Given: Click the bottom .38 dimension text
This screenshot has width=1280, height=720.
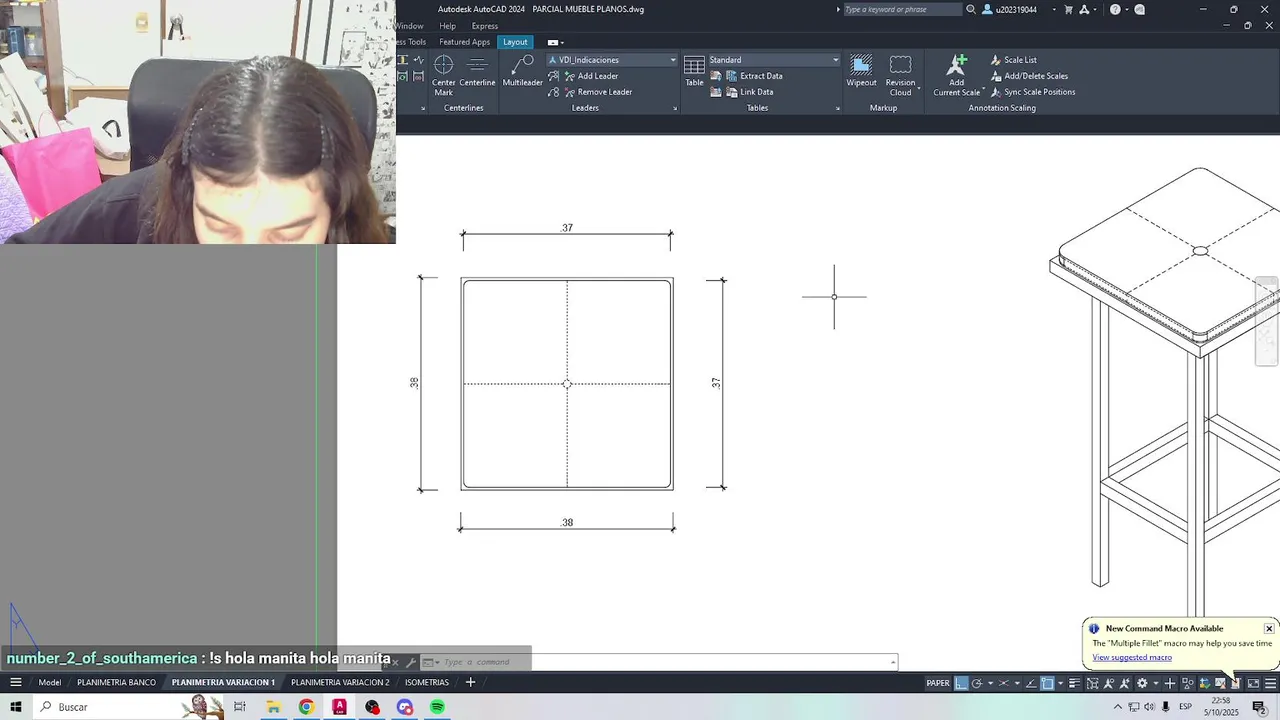Looking at the screenshot, I should click(567, 522).
